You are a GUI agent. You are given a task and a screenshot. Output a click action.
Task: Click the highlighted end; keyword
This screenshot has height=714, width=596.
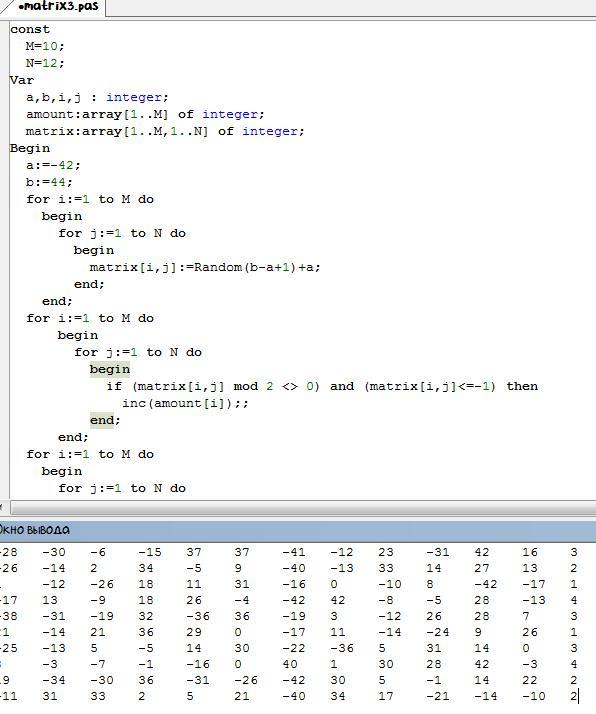pos(105,420)
